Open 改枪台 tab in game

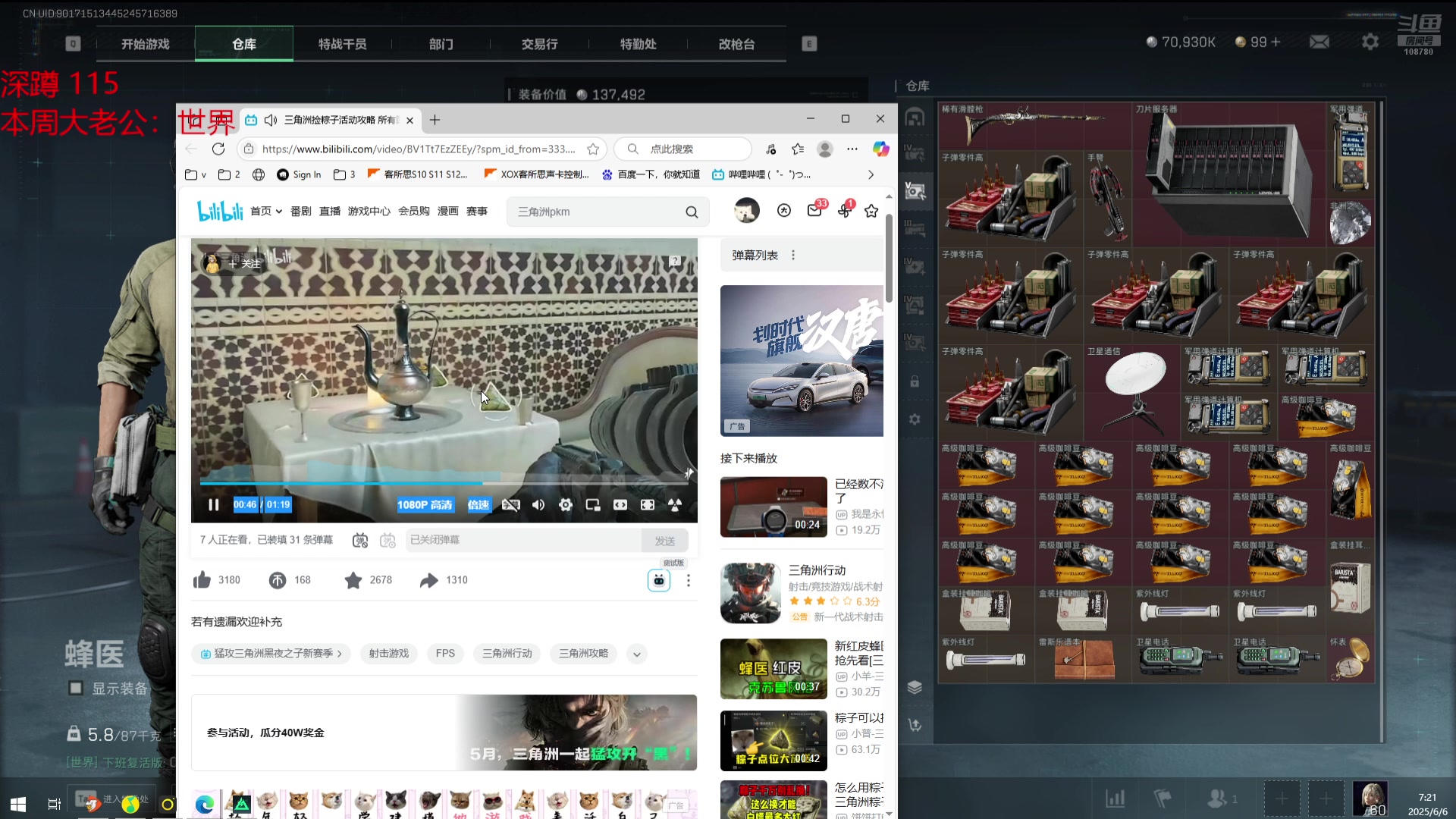(737, 44)
